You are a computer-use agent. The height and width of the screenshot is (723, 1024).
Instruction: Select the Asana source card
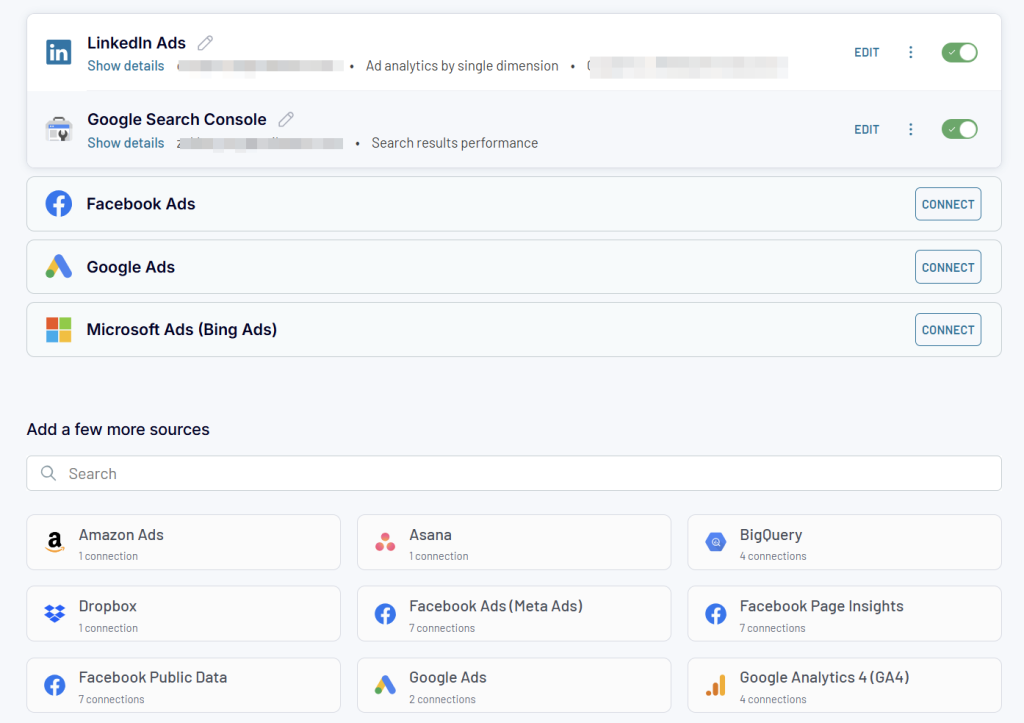(x=514, y=542)
